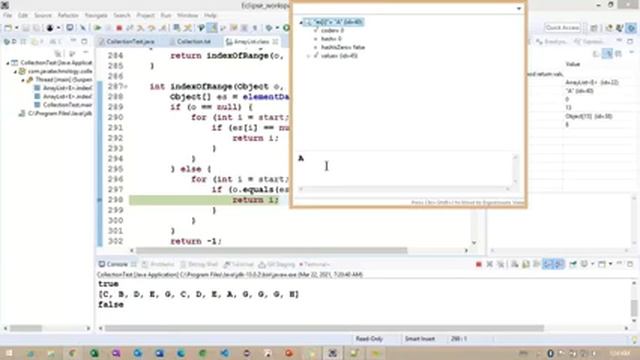Viewport: 640px width, 360px height.
Task: Click the Resume debug toolbar icon
Action: (98, 28)
